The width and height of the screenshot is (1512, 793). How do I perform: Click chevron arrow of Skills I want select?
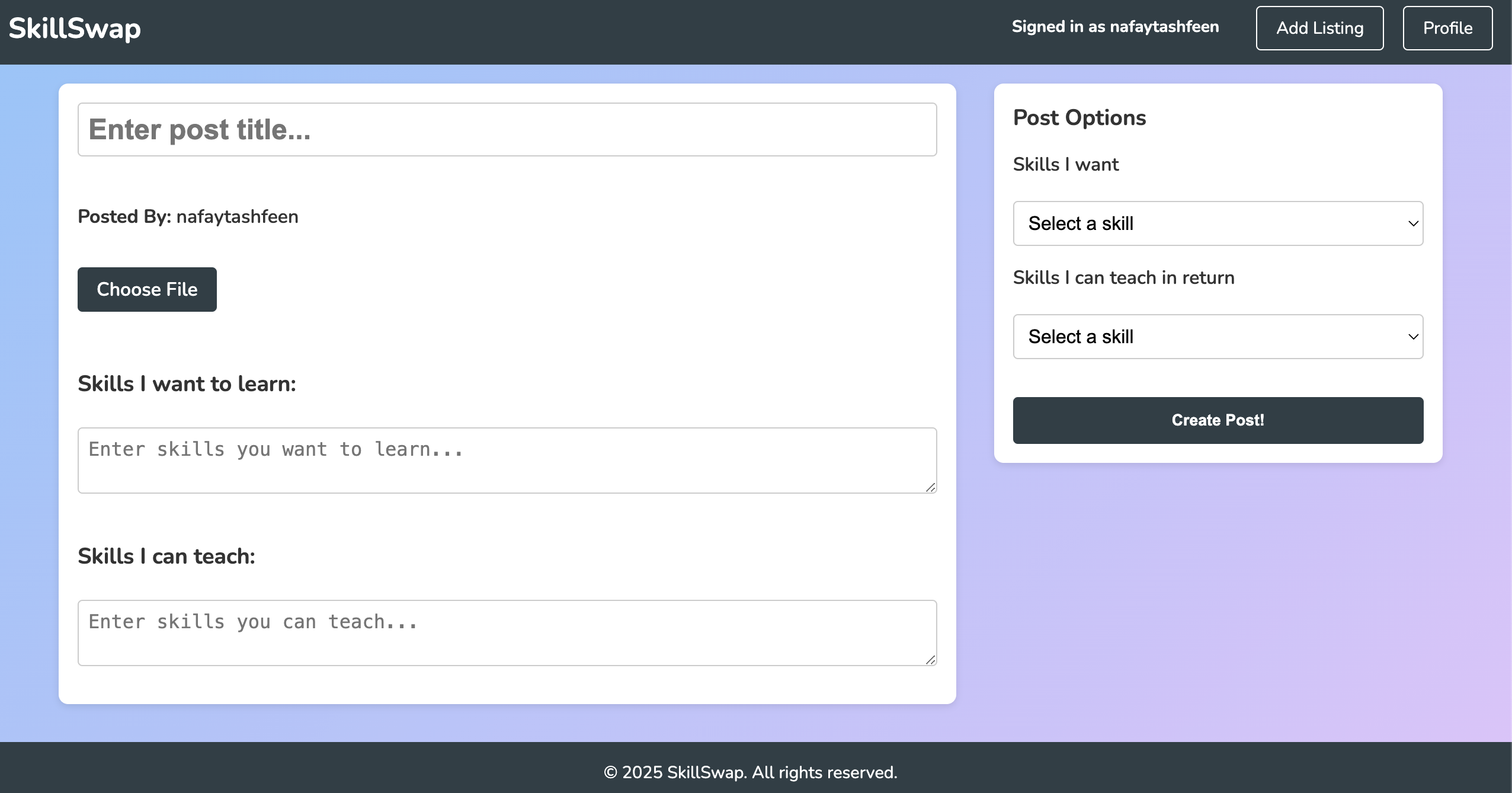pyautogui.click(x=1413, y=224)
